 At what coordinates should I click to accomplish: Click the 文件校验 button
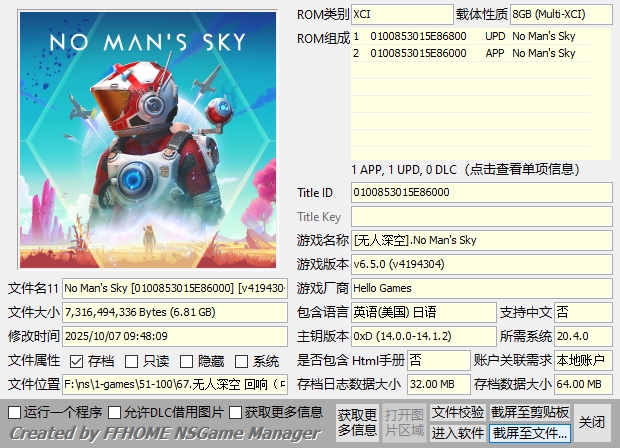click(x=457, y=412)
